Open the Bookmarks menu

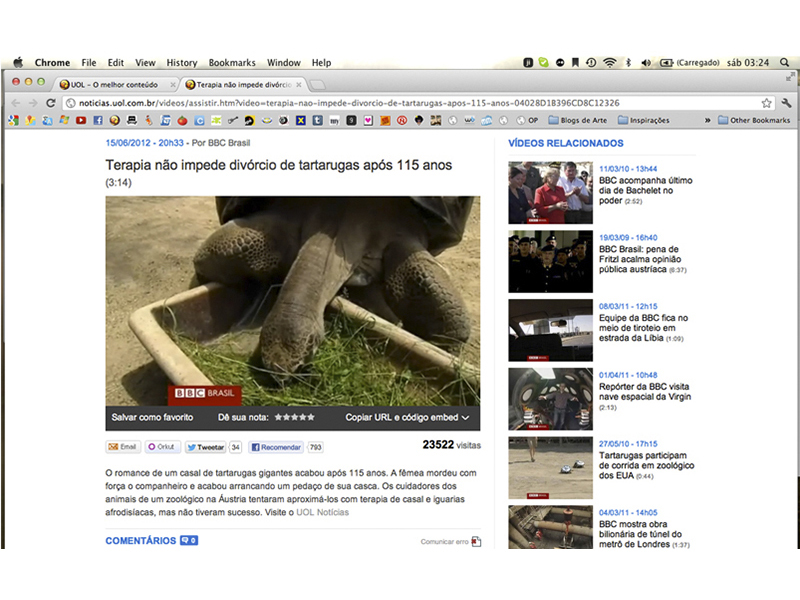point(232,63)
